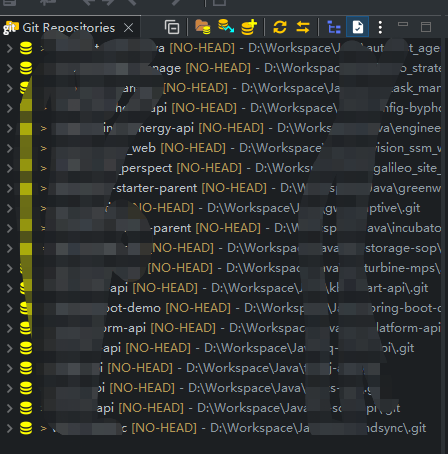Toggle Link with Editor and Selection
This screenshot has width=448, height=454.
303,27
